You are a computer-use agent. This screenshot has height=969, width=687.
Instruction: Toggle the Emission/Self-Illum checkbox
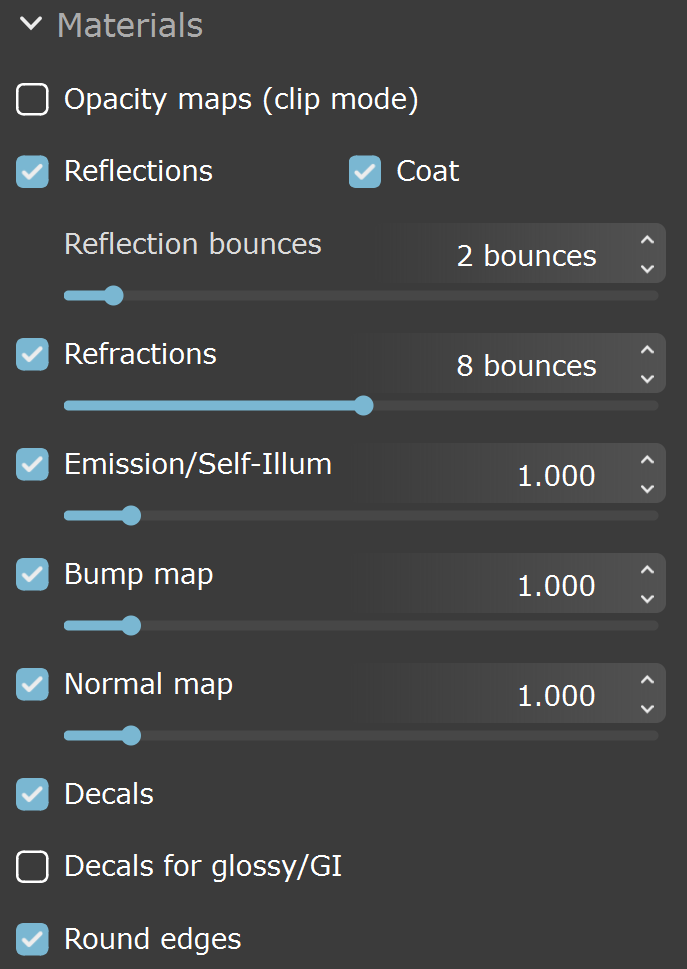tap(32, 464)
